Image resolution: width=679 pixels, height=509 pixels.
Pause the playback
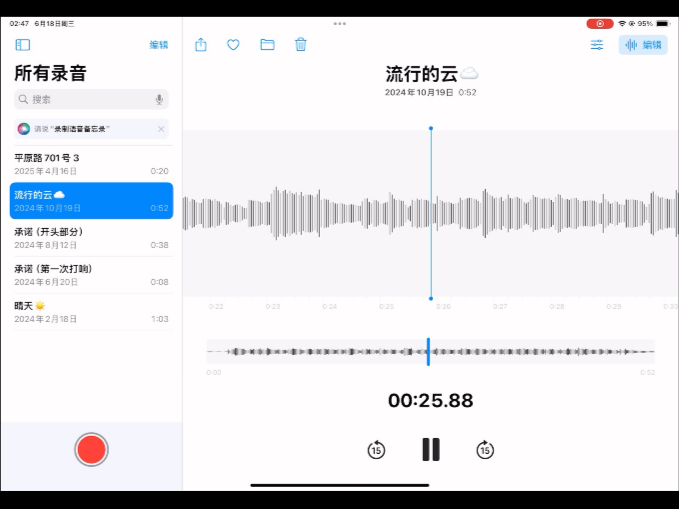pyautogui.click(x=431, y=449)
